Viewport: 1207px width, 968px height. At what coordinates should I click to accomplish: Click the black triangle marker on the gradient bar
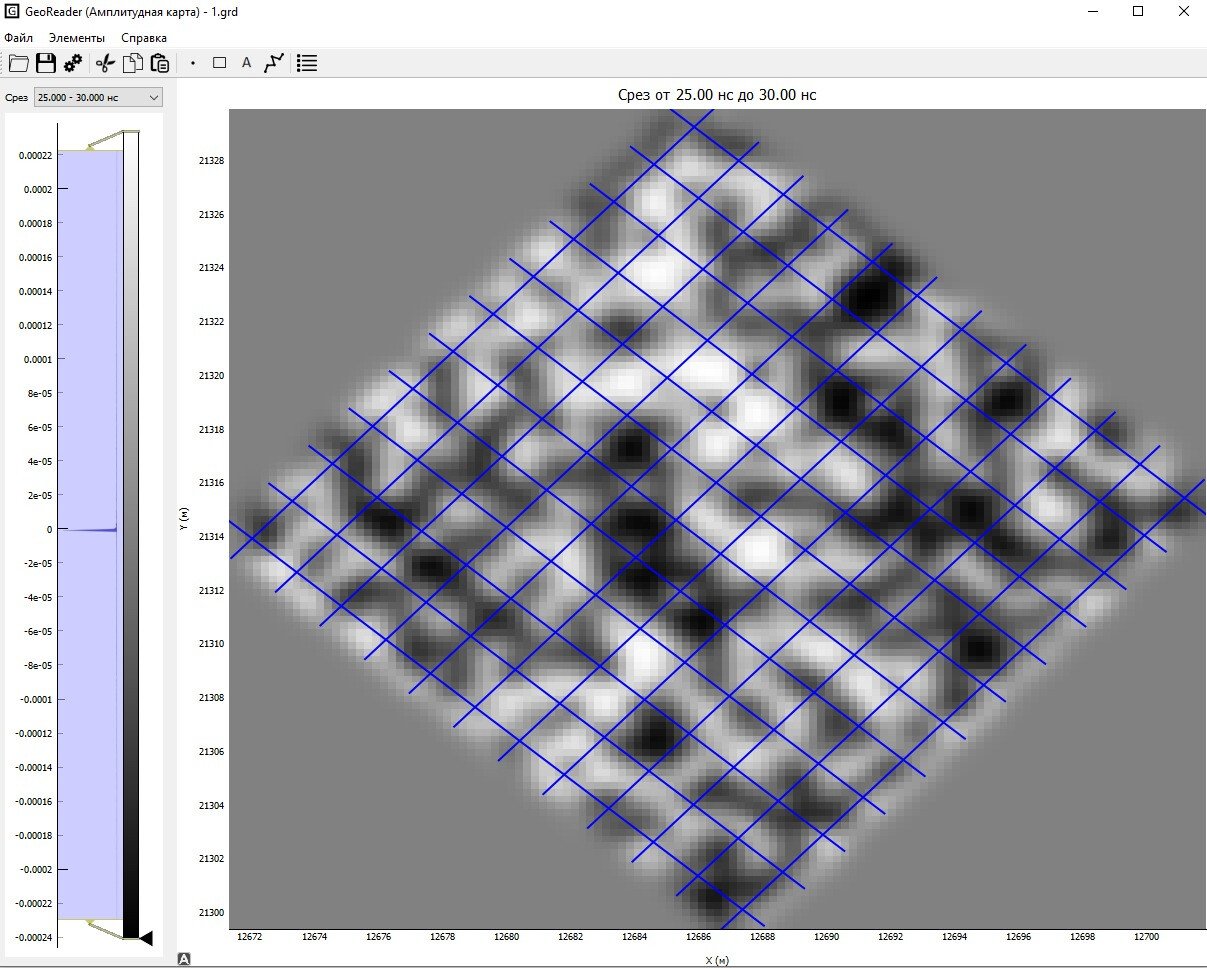145,938
